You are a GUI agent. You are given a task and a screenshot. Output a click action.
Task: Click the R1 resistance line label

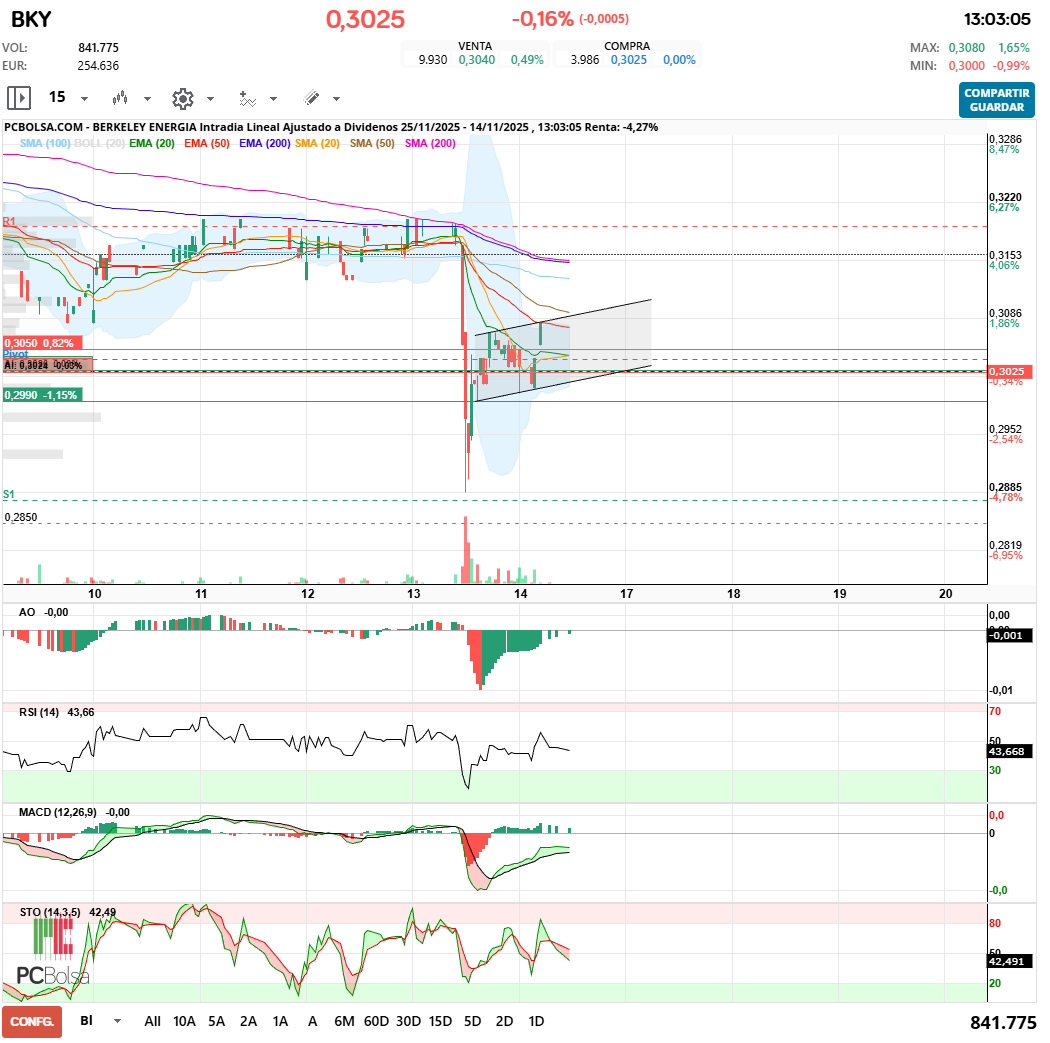tap(9, 221)
